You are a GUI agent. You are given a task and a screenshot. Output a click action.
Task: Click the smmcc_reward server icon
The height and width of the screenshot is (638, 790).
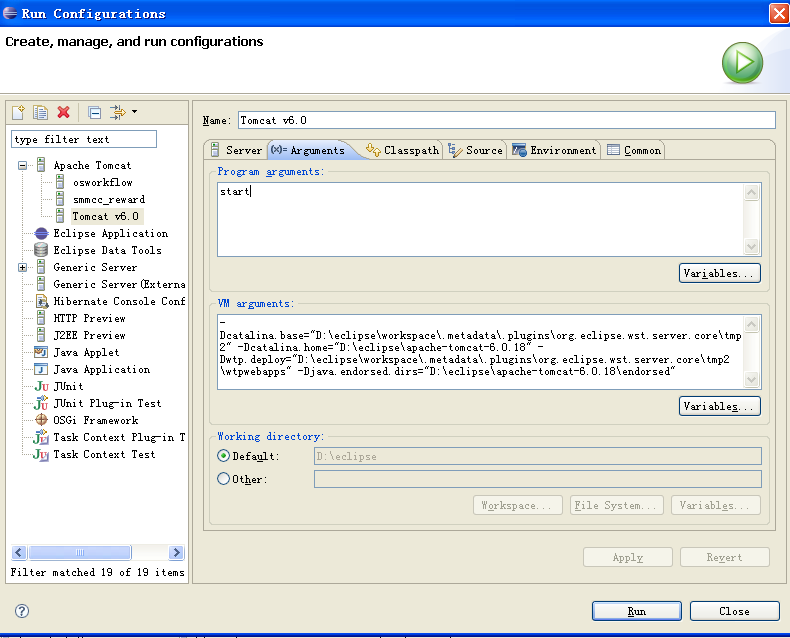(60, 199)
